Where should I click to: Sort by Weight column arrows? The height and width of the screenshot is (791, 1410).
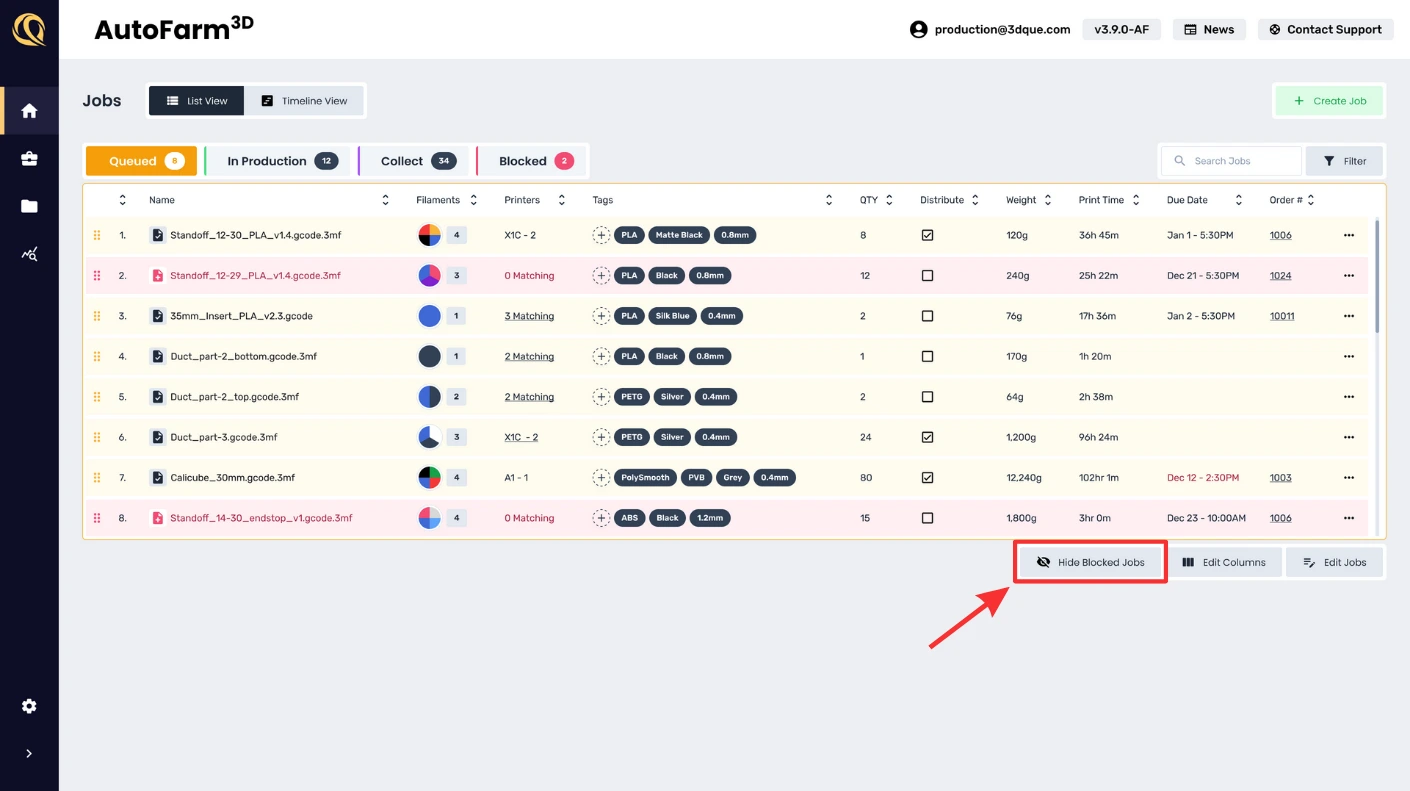coord(1047,200)
